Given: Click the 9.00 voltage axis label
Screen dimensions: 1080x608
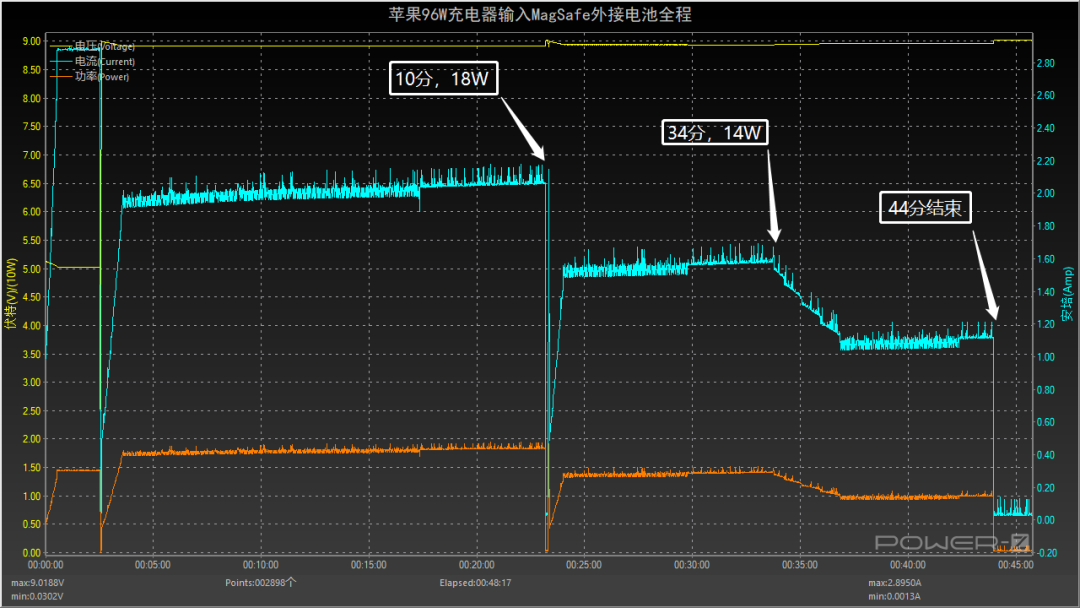Looking at the screenshot, I should [32, 41].
